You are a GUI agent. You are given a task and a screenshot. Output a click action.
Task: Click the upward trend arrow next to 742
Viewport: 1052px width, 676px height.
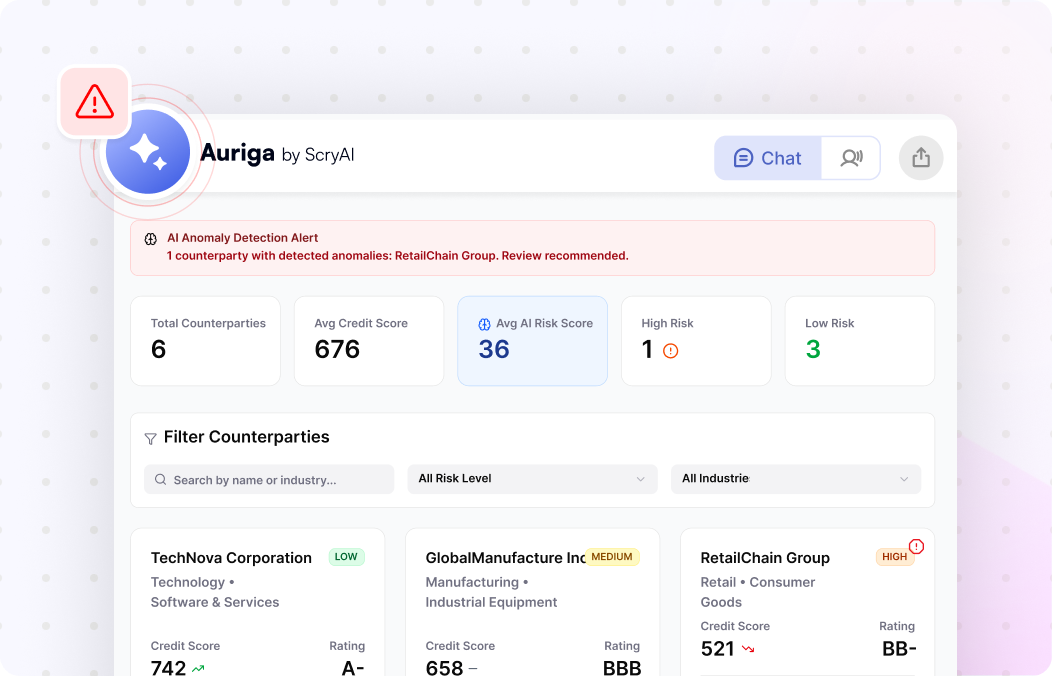198,669
